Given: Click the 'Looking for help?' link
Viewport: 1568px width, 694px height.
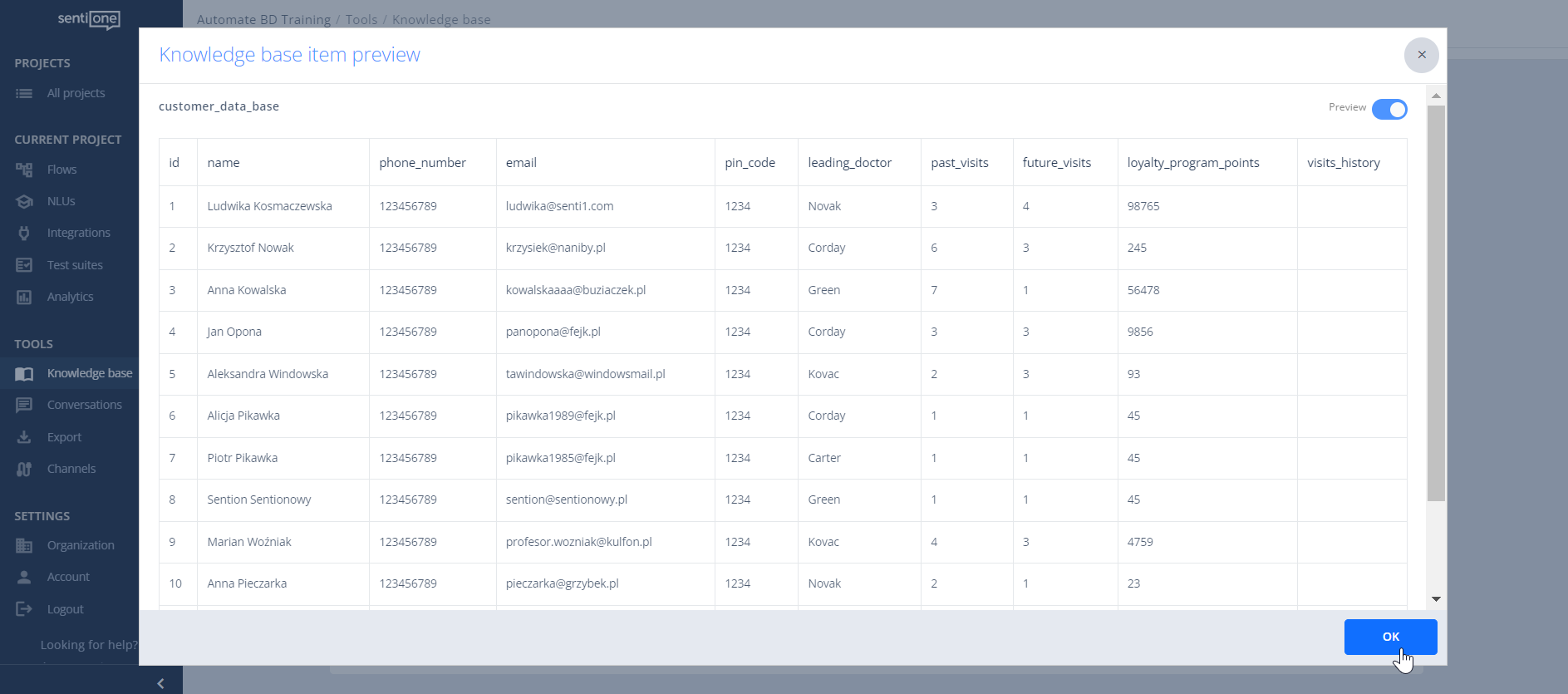Looking at the screenshot, I should 89,645.
